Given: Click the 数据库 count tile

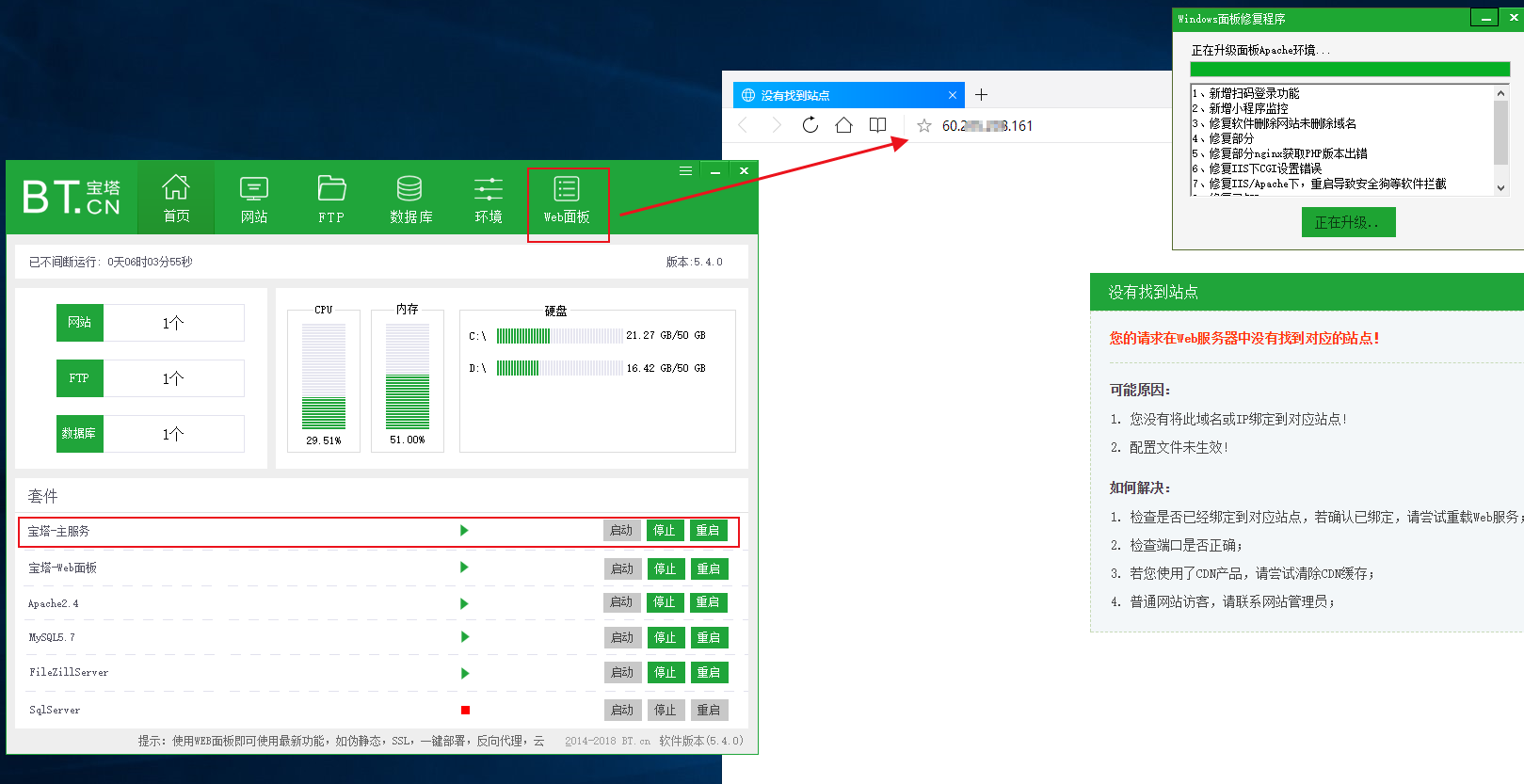Looking at the screenshot, I should 151,434.
